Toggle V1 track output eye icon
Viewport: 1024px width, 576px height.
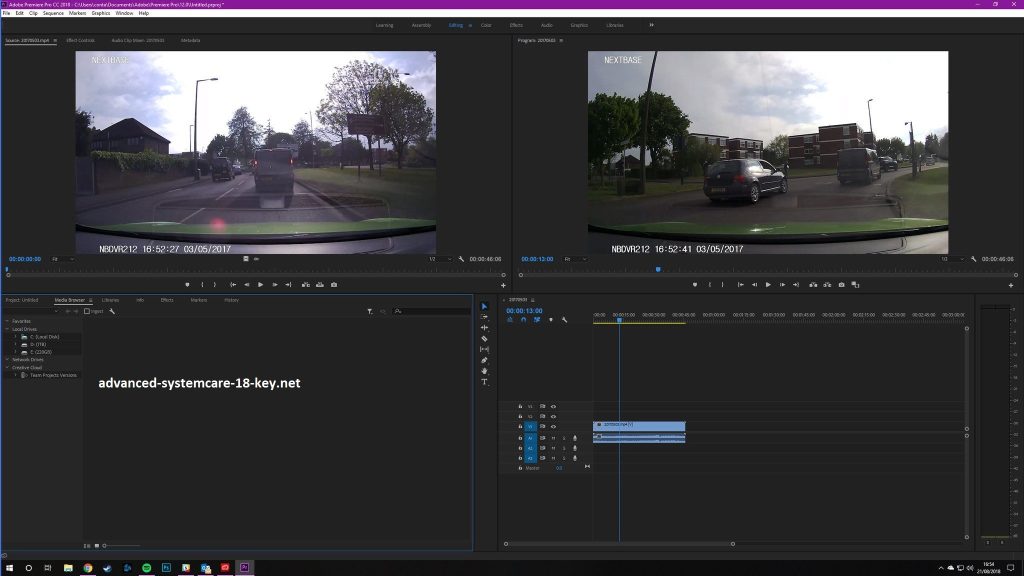tap(553, 427)
